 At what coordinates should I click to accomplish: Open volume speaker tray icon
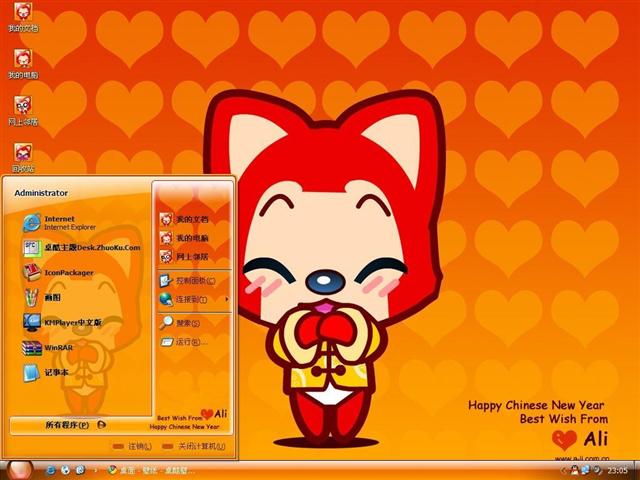point(597,471)
